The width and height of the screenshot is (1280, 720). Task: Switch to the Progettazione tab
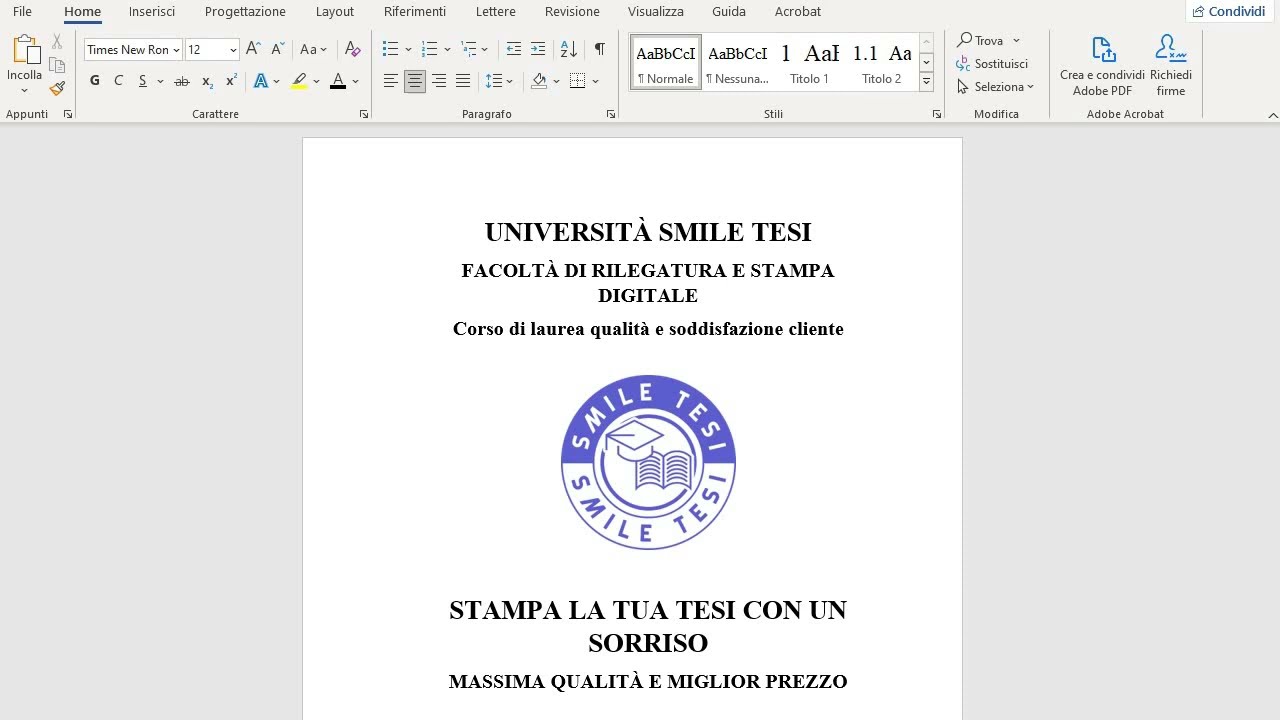tap(245, 12)
